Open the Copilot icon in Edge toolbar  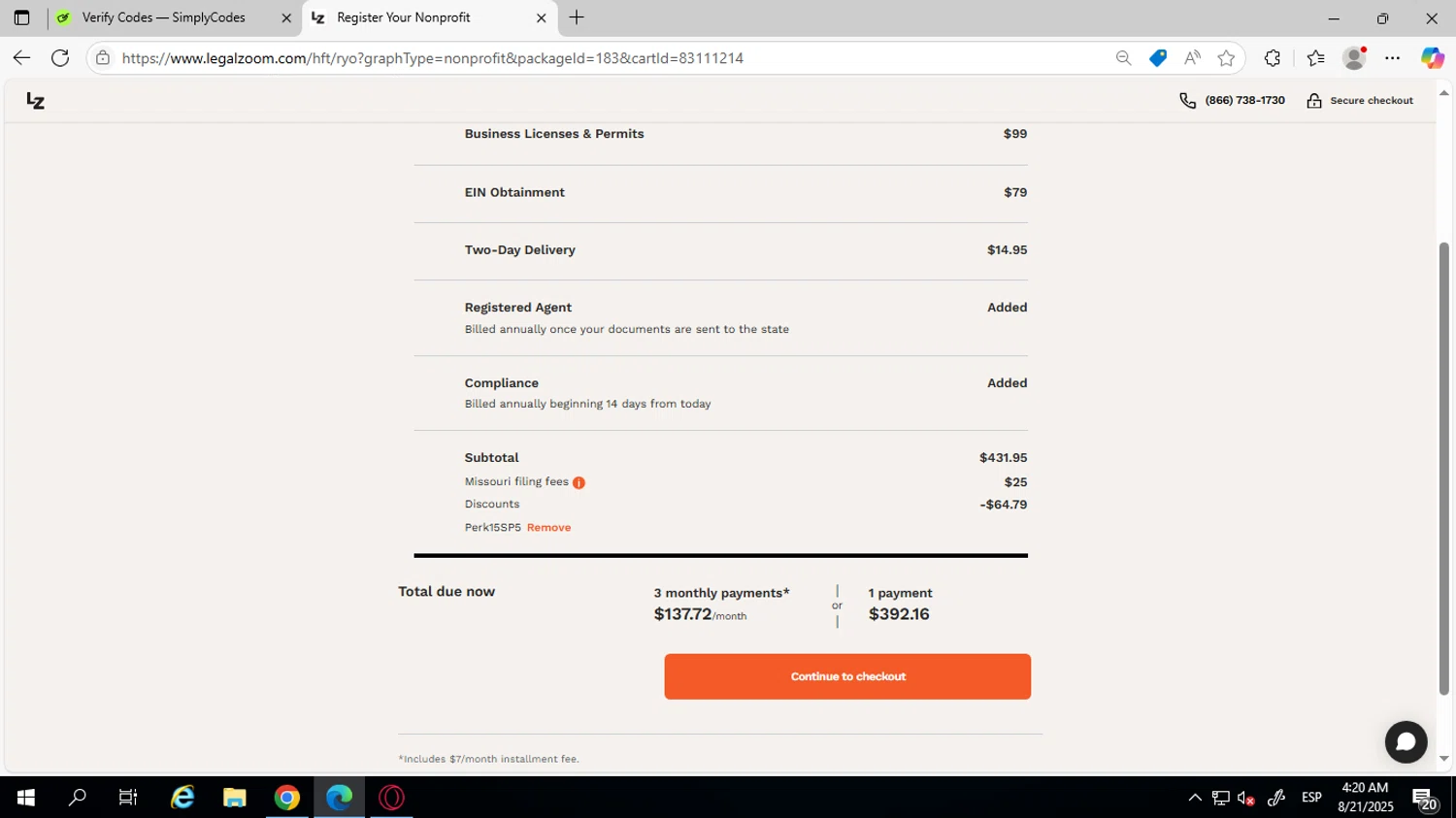coord(1433,58)
